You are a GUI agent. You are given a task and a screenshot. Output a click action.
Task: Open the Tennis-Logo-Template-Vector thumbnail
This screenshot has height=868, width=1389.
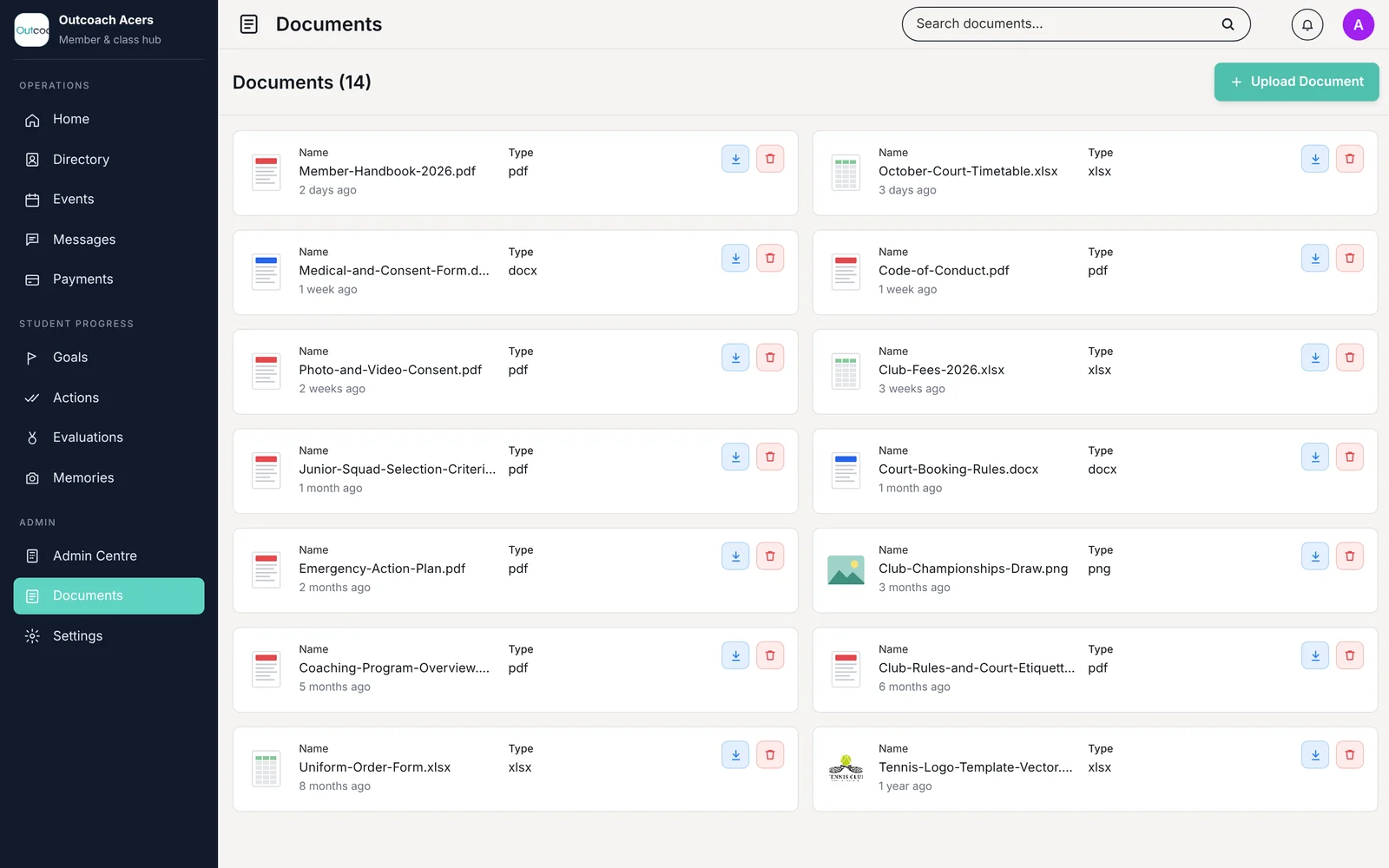pos(846,769)
